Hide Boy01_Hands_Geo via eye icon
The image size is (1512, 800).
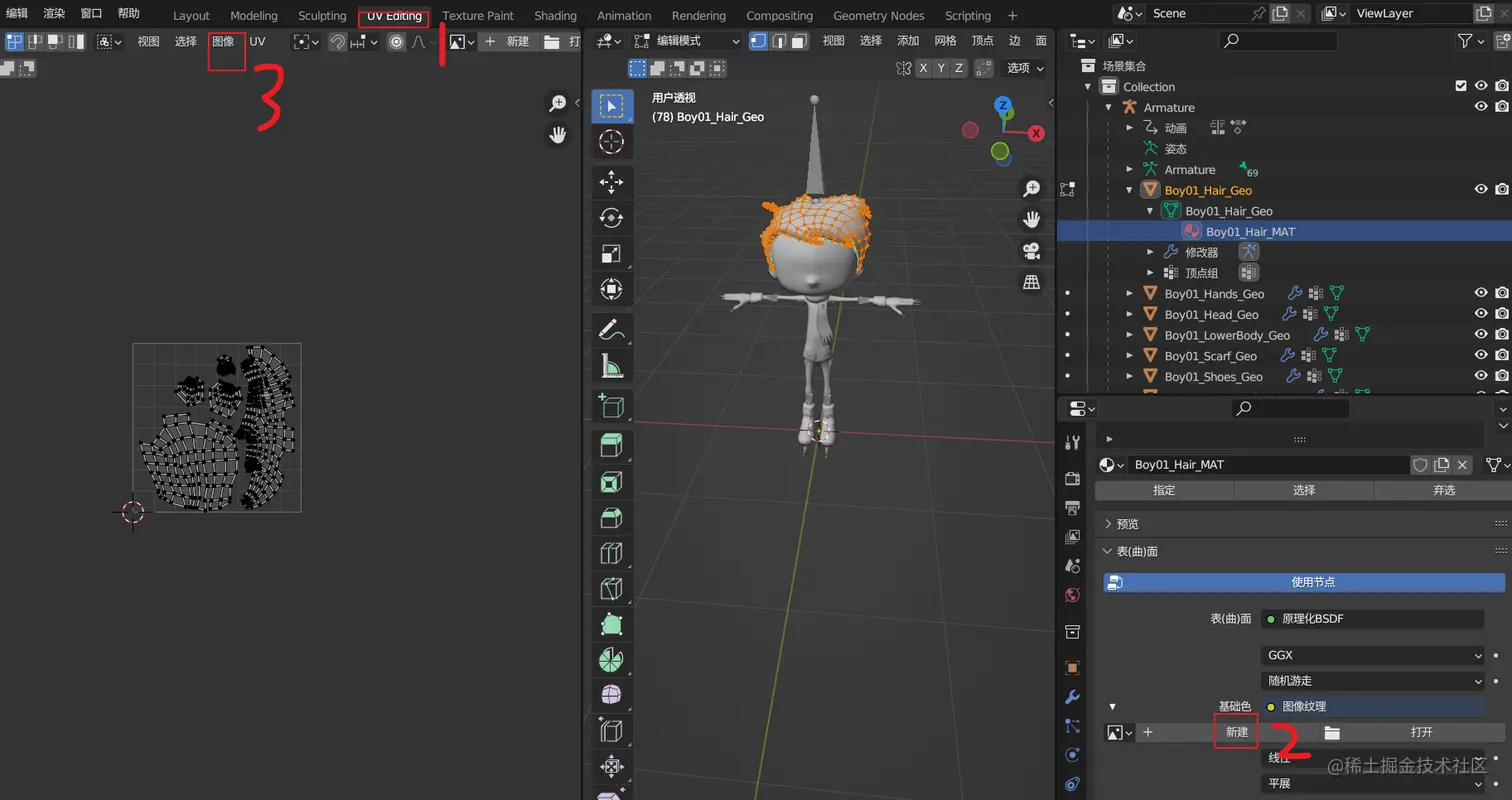pos(1481,293)
